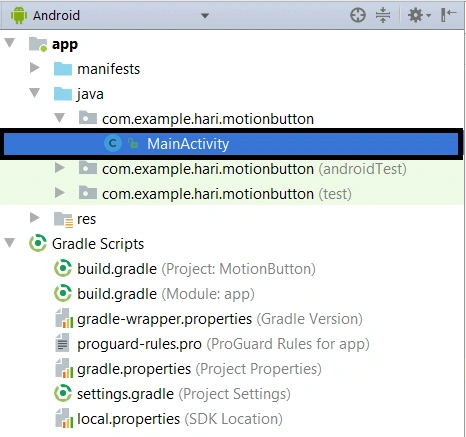Screen dimensions: 466x437
Task: Expand the androidTest package arrow
Action: pos(59,168)
